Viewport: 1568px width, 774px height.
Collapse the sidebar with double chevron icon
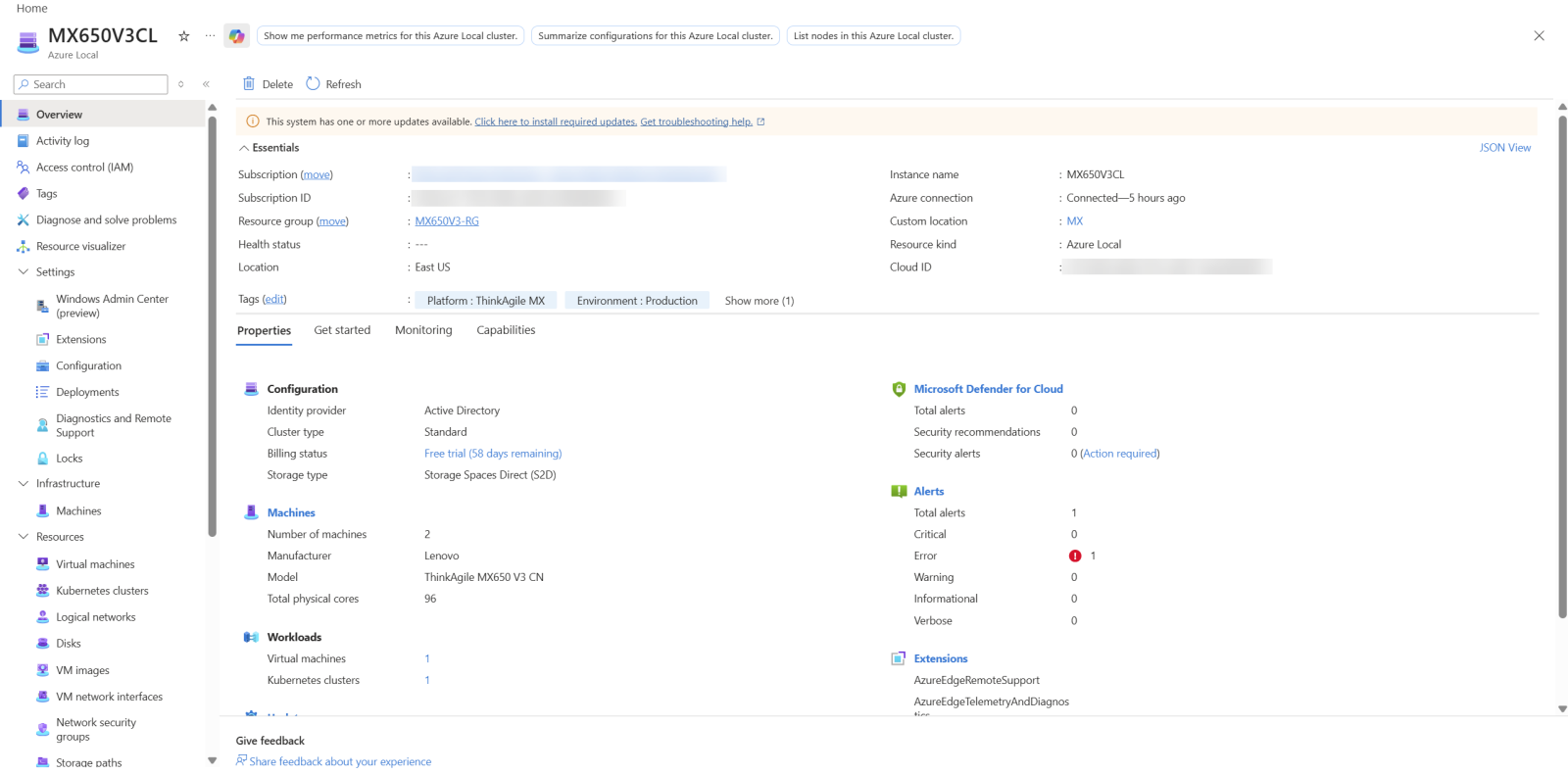(206, 84)
